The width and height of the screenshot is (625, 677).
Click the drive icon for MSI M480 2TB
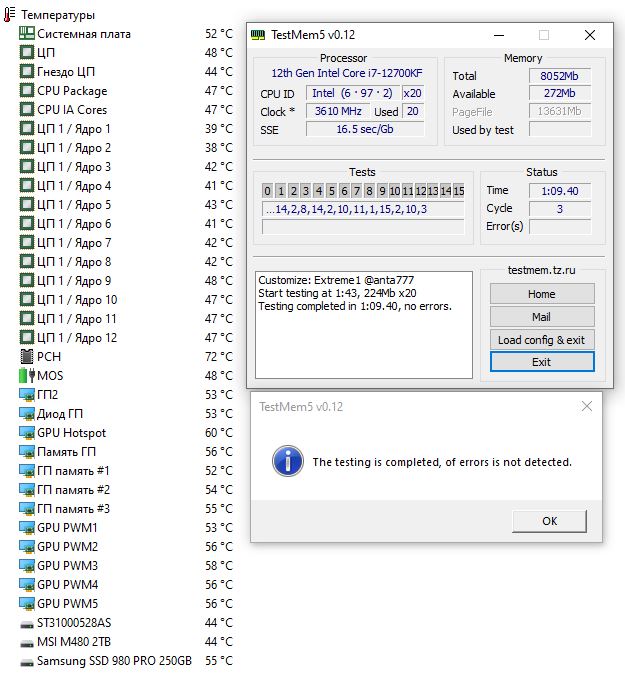click(27, 643)
